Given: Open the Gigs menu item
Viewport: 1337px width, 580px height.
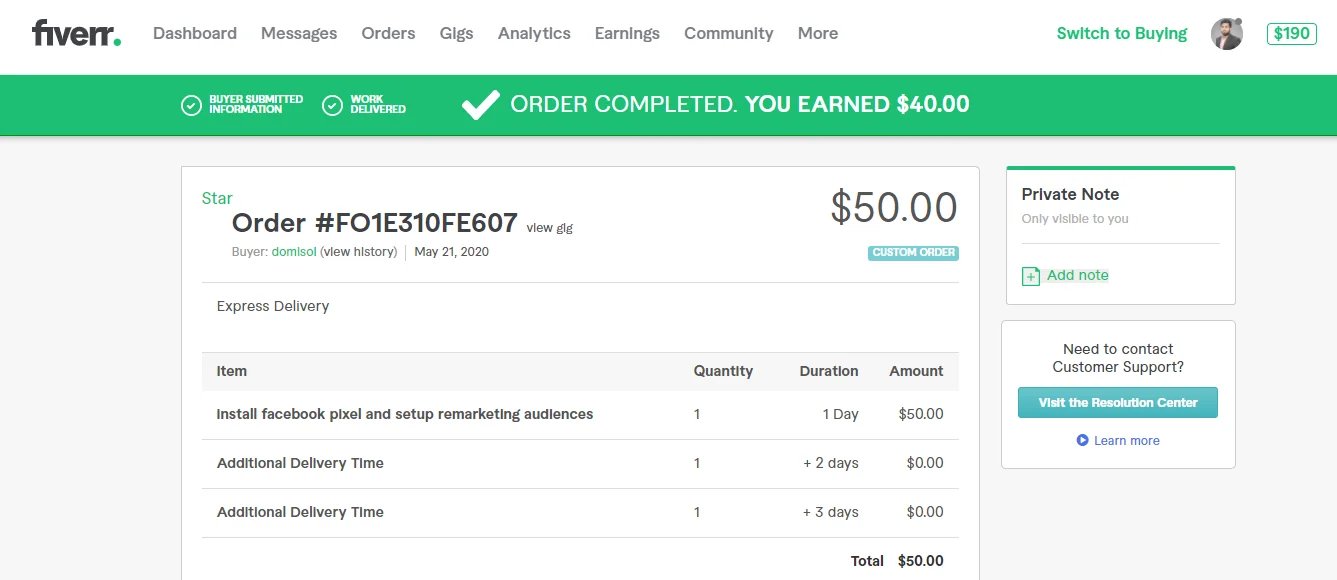Looking at the screenshot, I should (456, 33).
